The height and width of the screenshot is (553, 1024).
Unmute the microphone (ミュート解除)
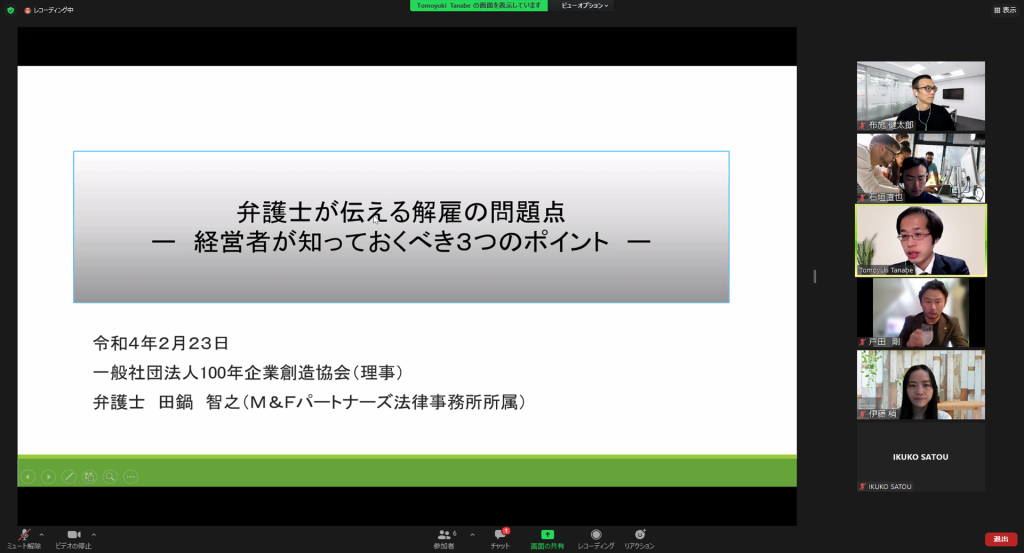(x=23, y=536)
